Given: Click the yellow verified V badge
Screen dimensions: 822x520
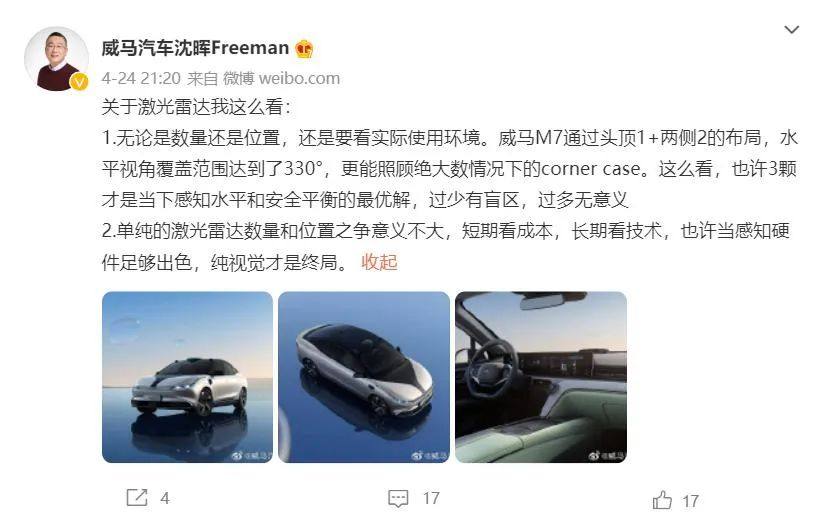Looking at the screenshot, I should 79,81.
